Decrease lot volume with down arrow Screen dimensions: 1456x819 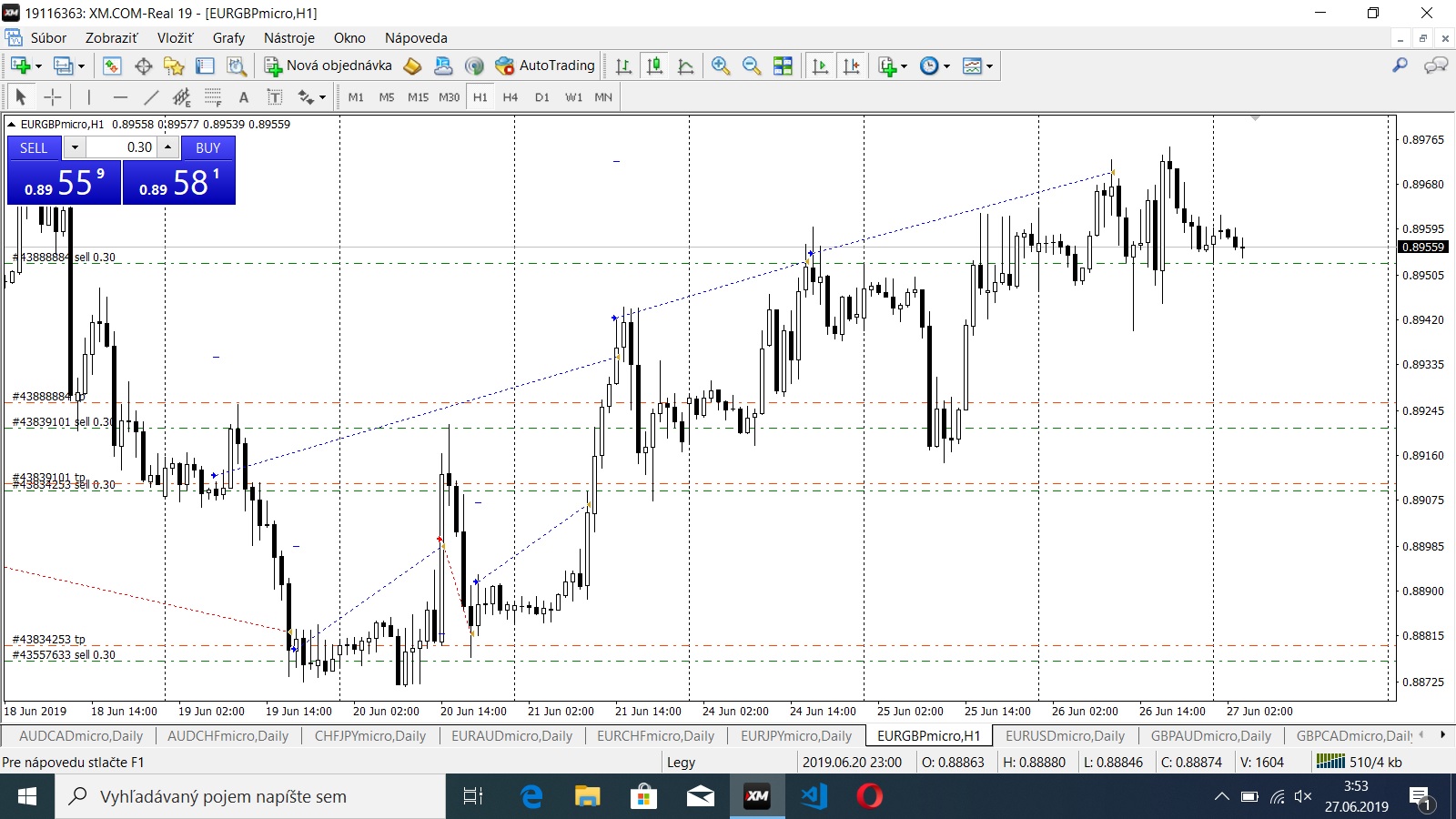pyautogui.click(x=75, y=147)
